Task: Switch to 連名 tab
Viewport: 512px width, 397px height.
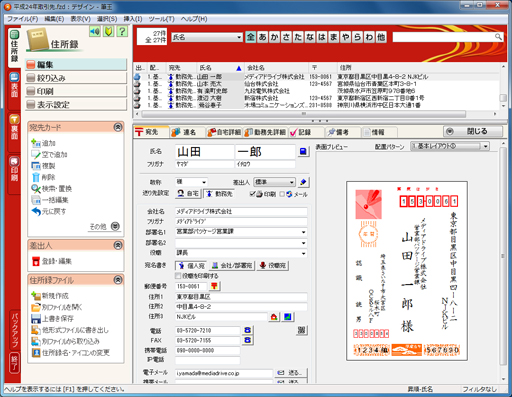Action: click(x=187, y=132)
